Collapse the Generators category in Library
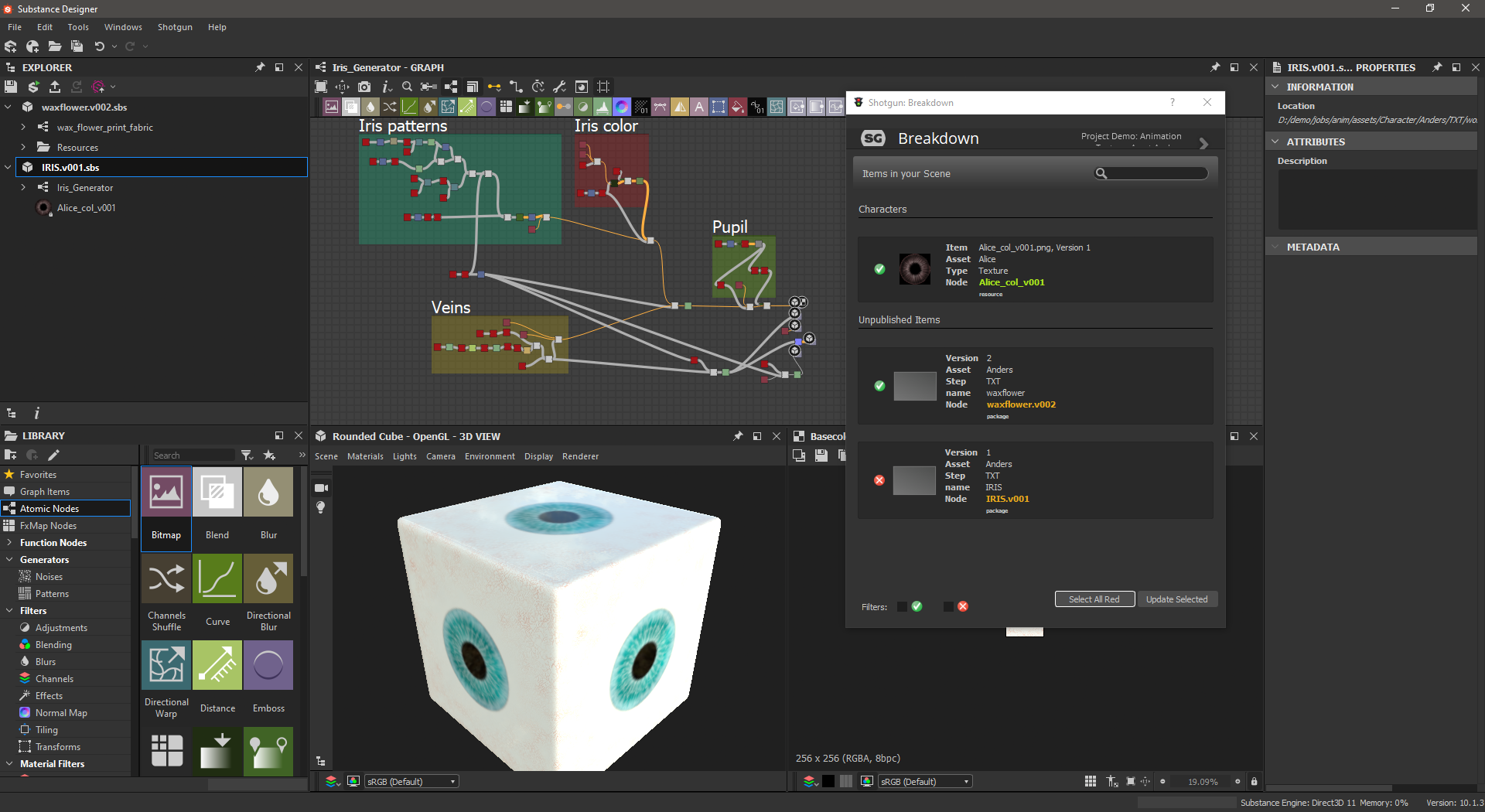The image size is (1485, 812). click(9, 560)
